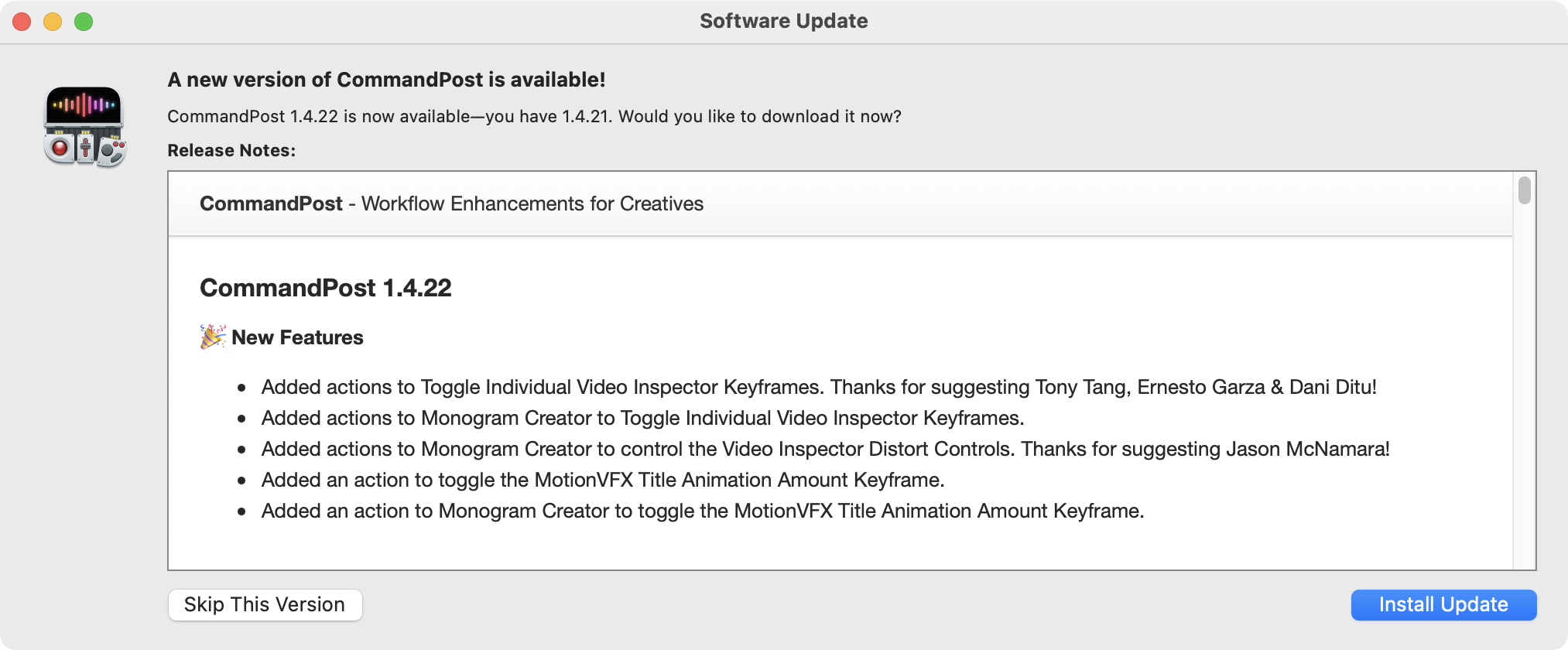Screen dimensions: 1568x650
Task: Click the Release Notes label
Action: pos(231,150)
